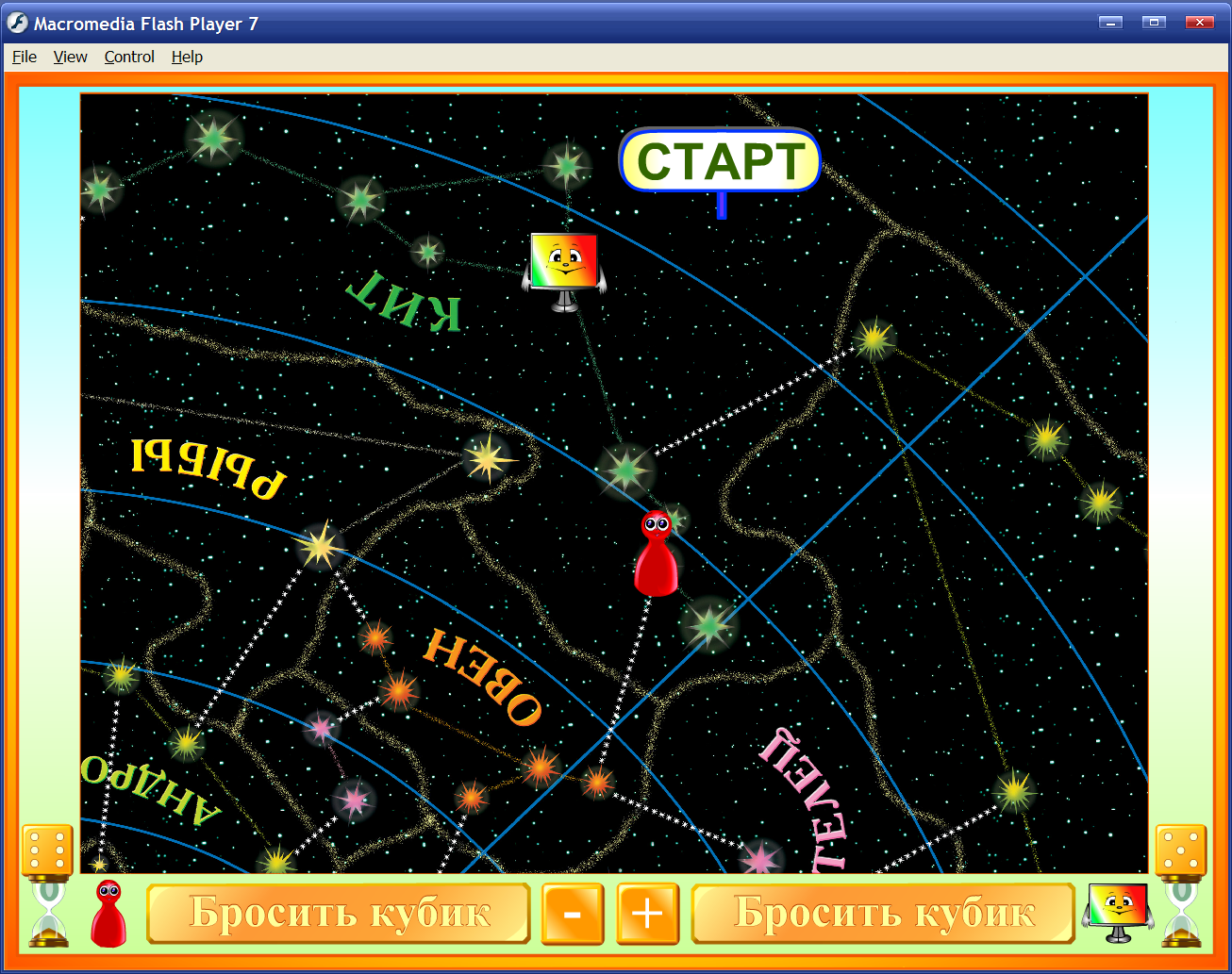The image size is (1232, 974).
Task: Open the Help menu
Action: pos(187,57)
